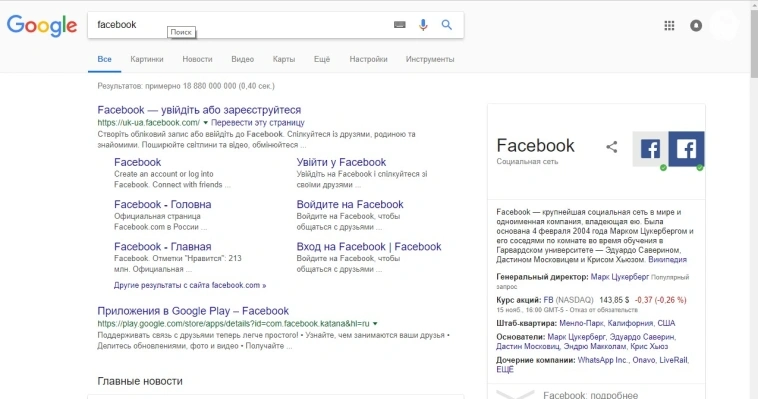Open the Google account avatar

coord(725,25)
